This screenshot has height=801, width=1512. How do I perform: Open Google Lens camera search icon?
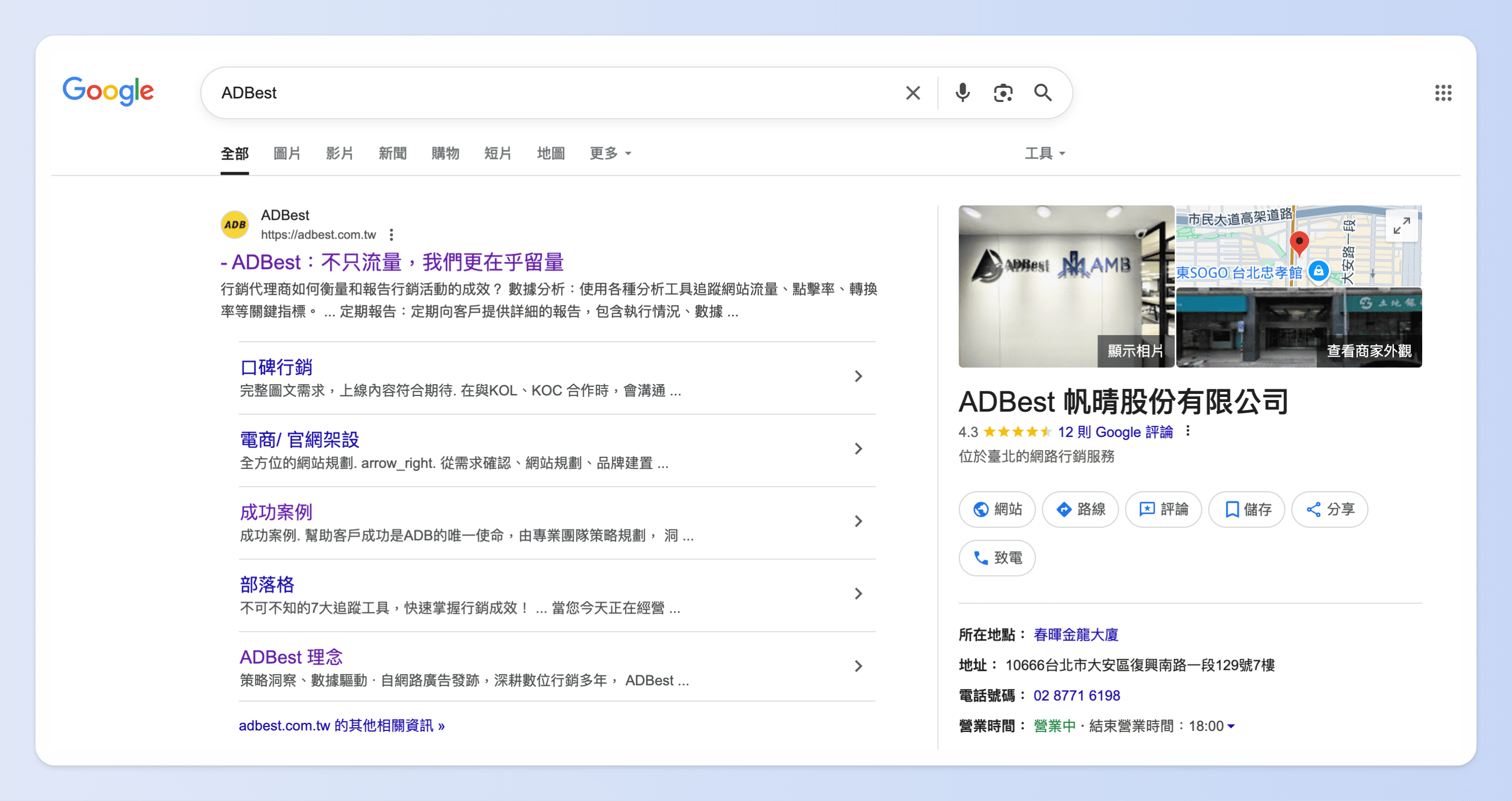click(1003, 92)
